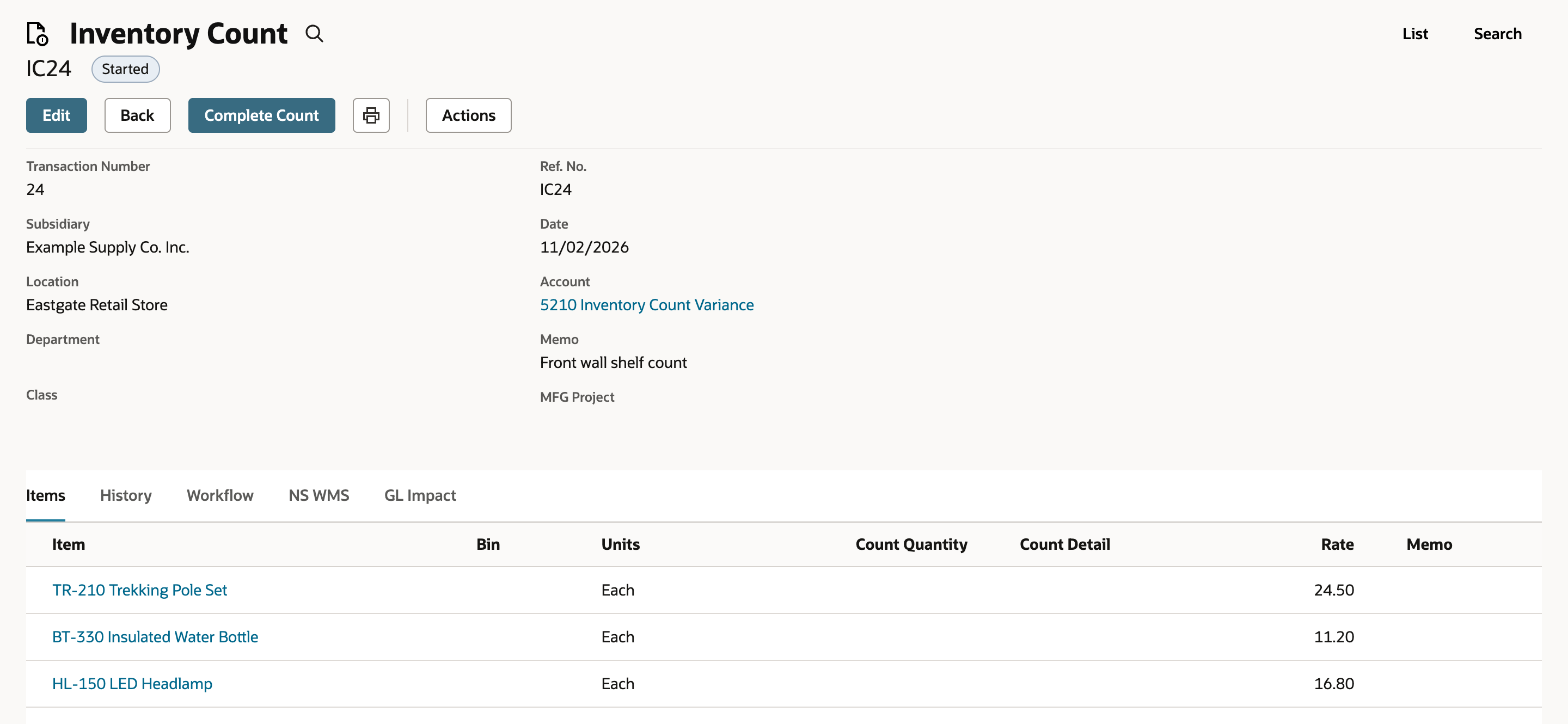Image resolution: width=1568 pixels, height=724 pixels.
Task: Switch to the Workflow tab
Action: [x=220, y=495]
